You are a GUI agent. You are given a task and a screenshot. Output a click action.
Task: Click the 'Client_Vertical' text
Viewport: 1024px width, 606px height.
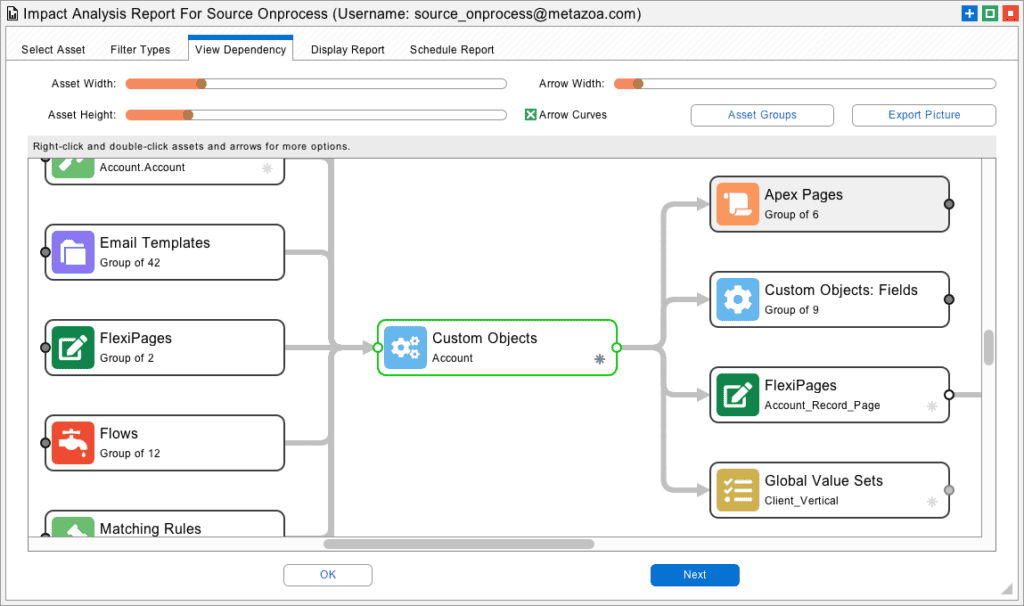tap(801, 500)
